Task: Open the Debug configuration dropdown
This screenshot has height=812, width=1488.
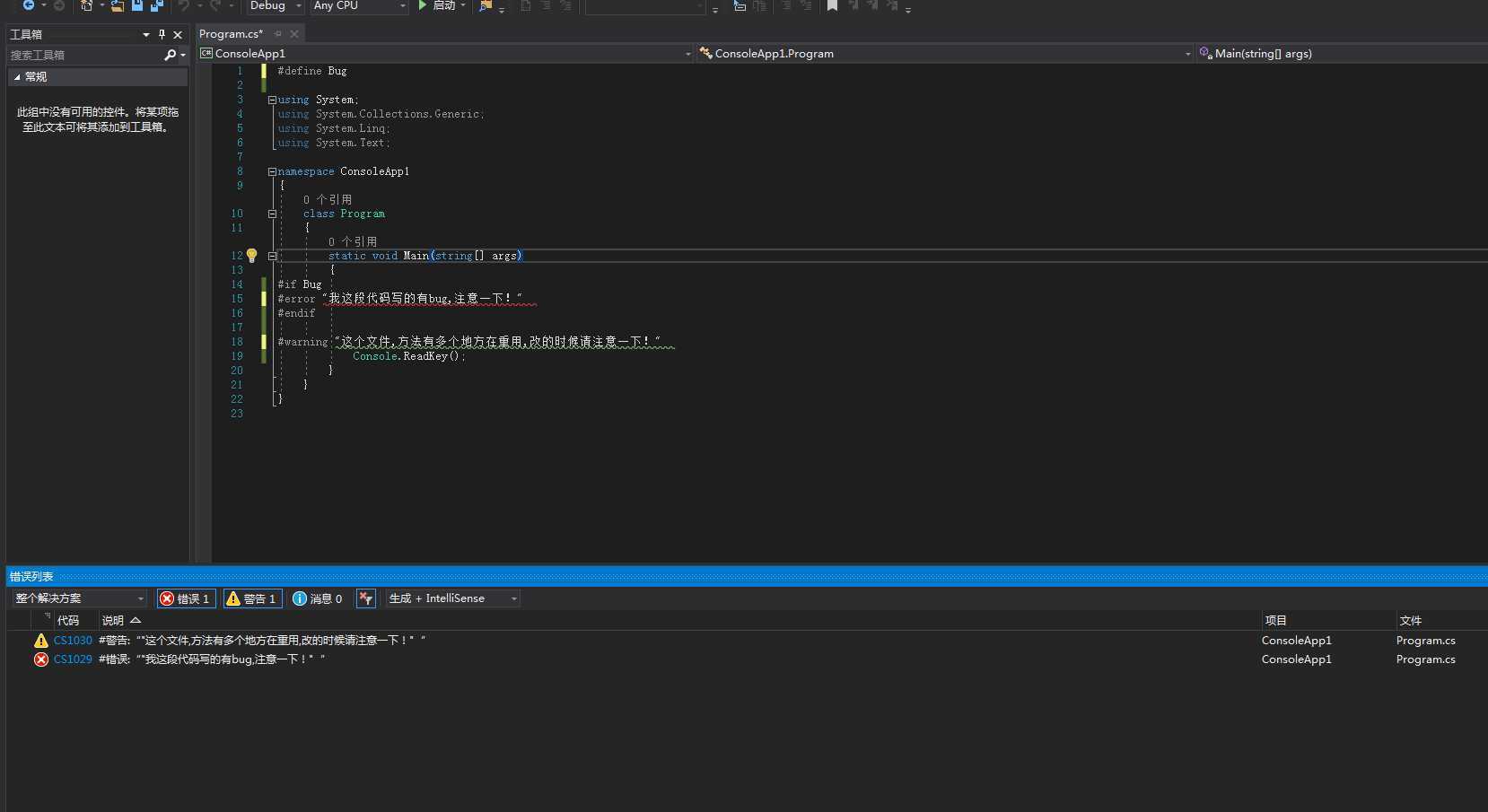Action: pos(275,5)
